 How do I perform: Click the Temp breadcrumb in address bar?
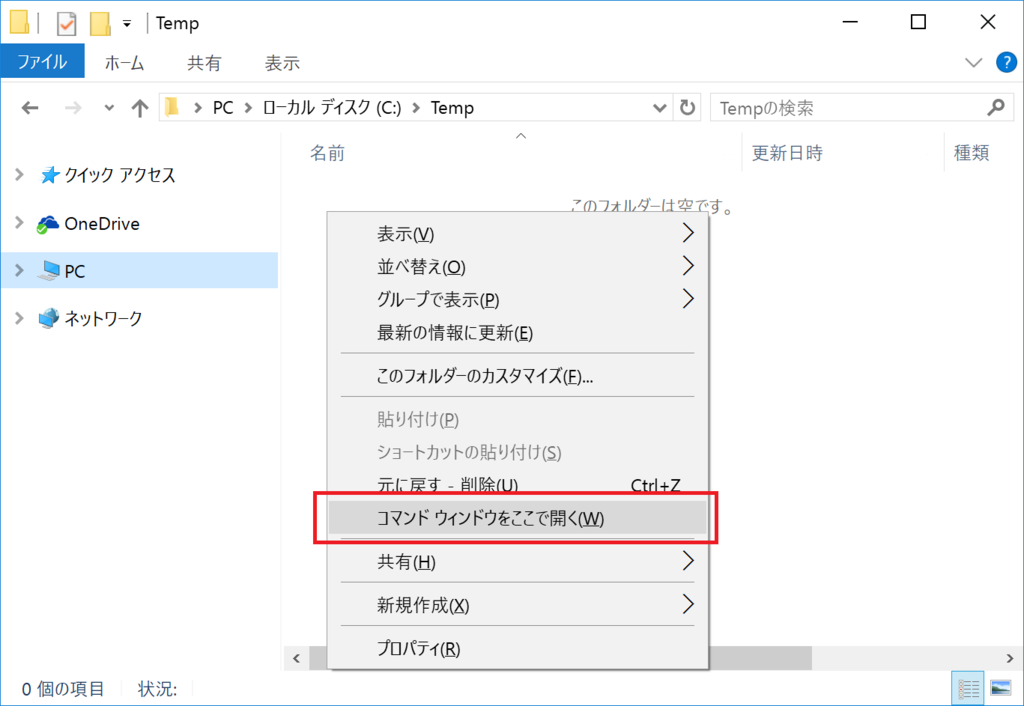pos(452,108)
